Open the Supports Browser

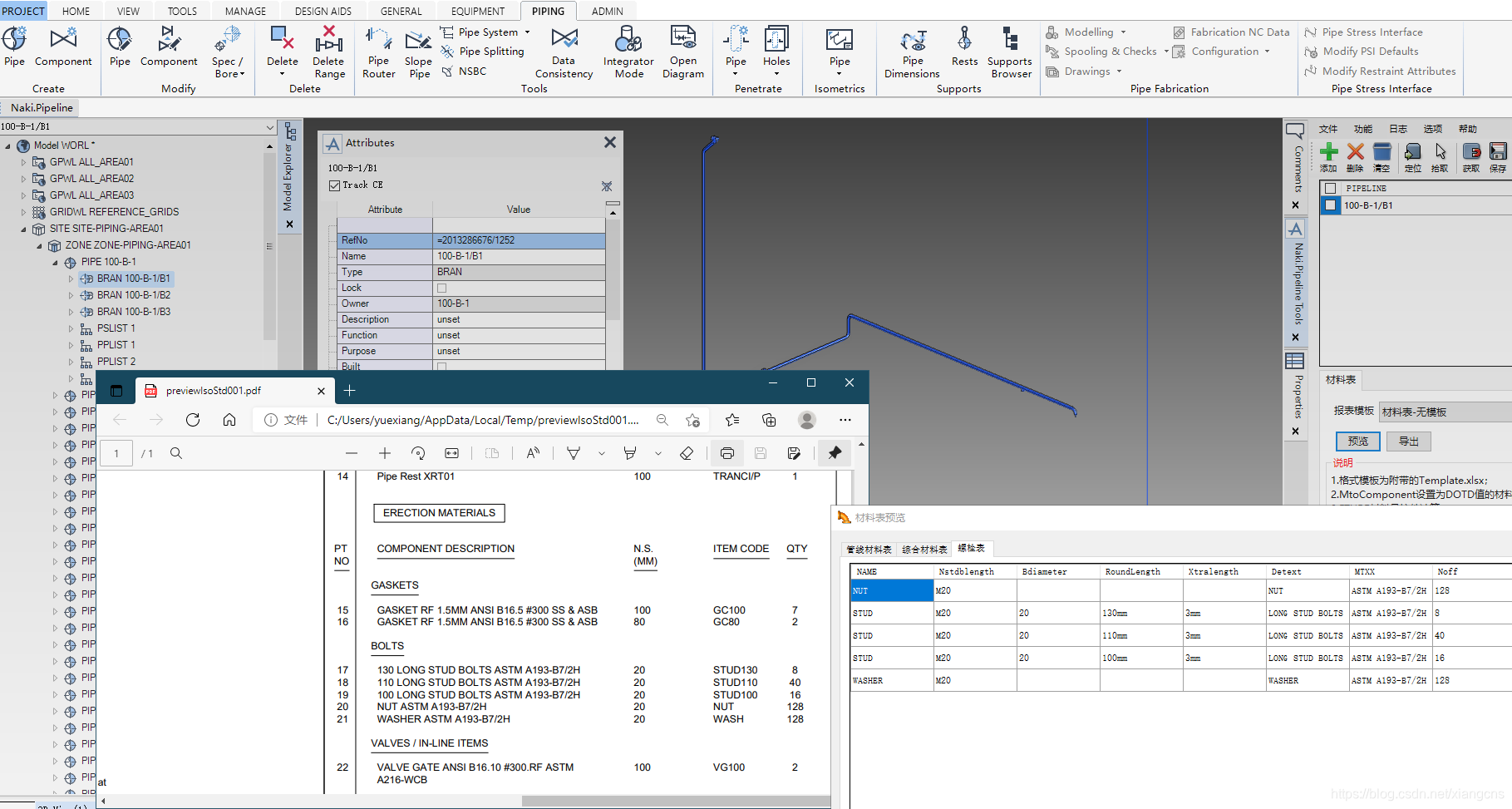pyautogui.click(x=1010, y=52)
